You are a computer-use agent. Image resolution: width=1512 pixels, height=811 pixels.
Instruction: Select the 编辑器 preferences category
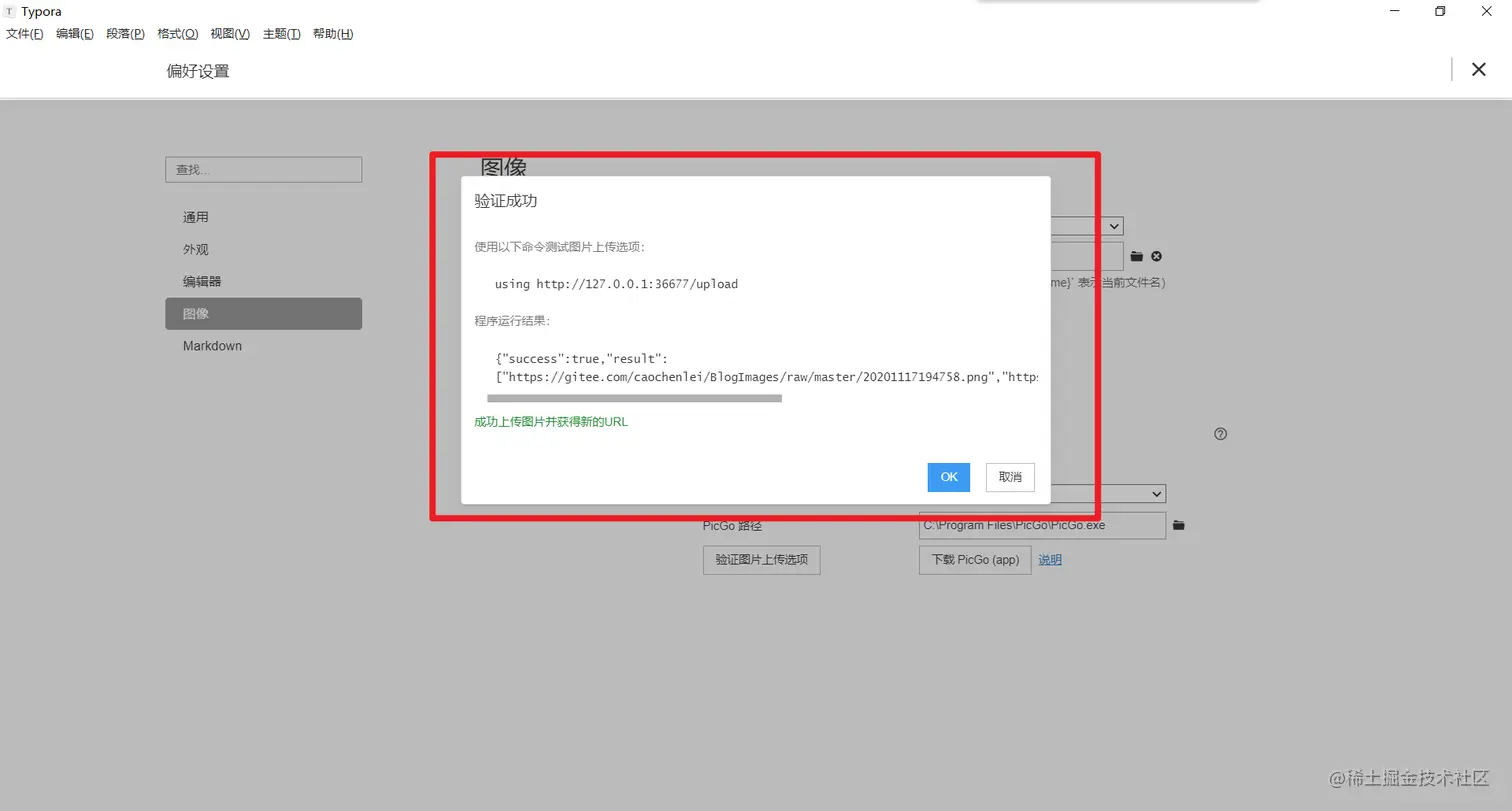click(x=263, y=281)
